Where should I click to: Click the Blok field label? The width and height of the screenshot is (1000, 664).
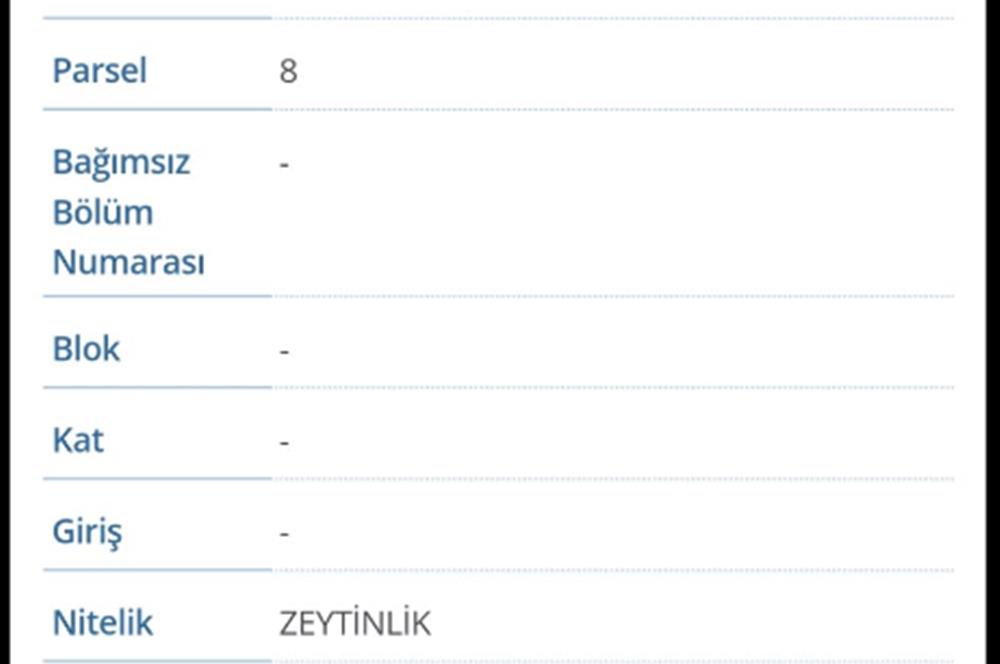(86, 349)
